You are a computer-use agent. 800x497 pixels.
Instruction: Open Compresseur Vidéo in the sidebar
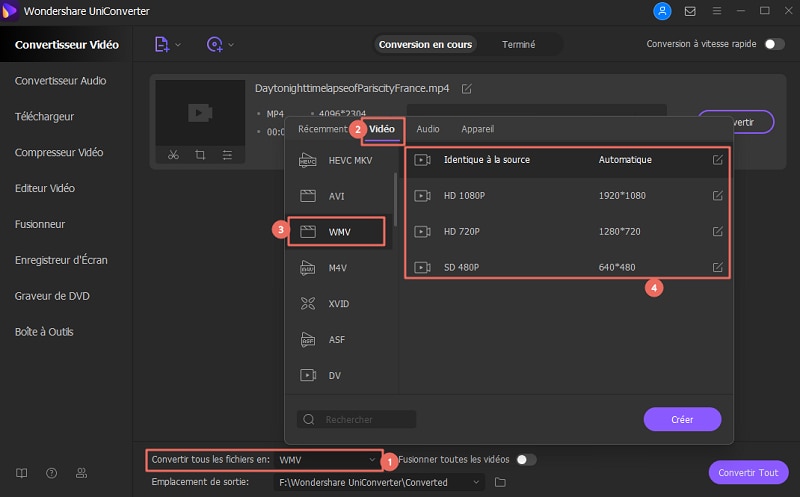point(59,152)
